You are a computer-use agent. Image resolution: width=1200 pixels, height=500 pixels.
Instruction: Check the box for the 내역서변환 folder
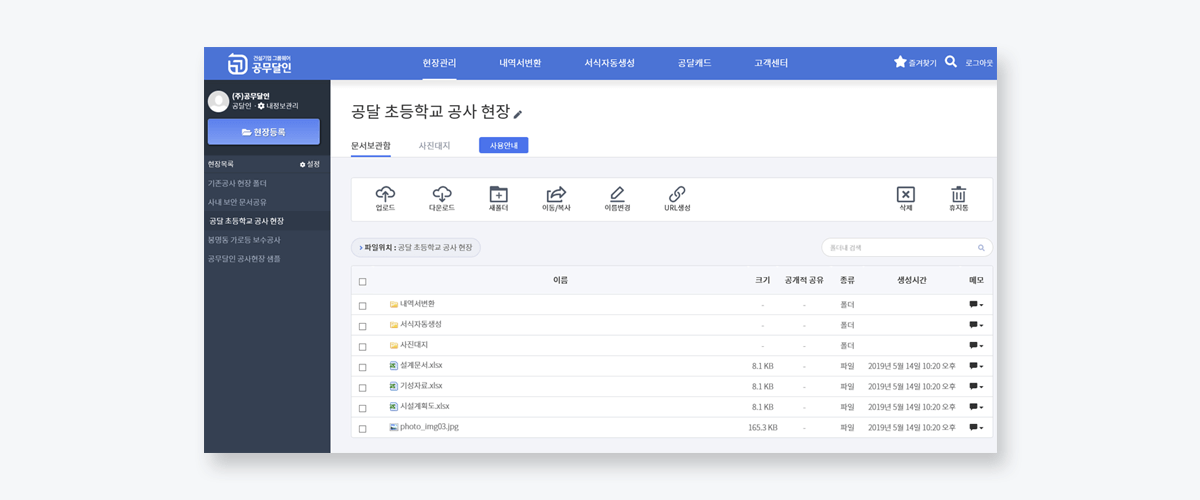tap(362, 305)
